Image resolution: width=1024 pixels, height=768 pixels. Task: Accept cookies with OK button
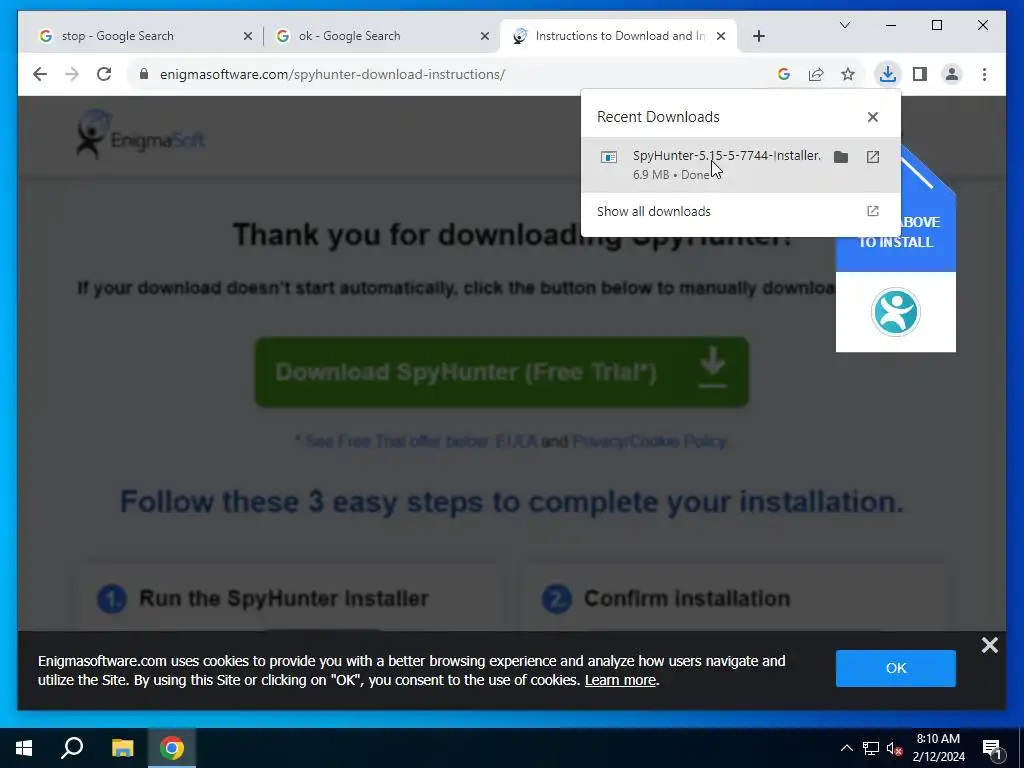click(895, 668)
